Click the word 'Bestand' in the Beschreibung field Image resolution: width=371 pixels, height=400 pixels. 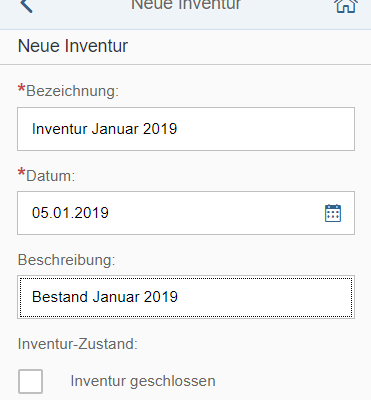click(60, 297)
